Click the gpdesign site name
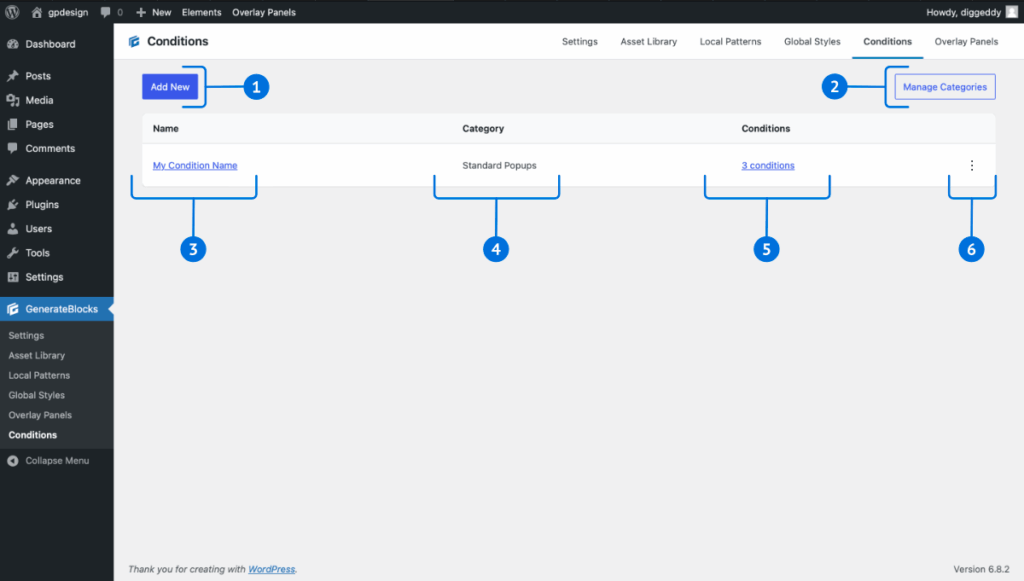The image size is (1024, 581). [x=68, y=12]
